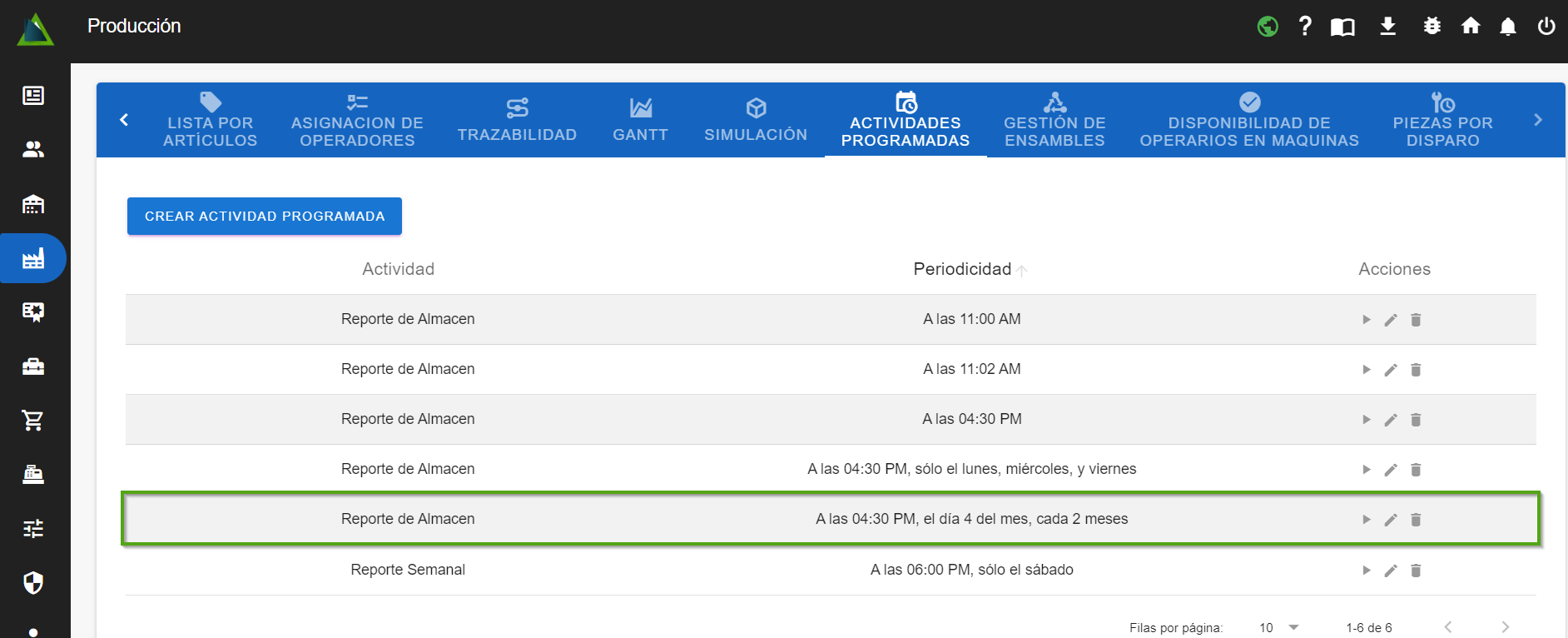Click the power logout icon
1568x638 pixels.
pos(1546,27)
